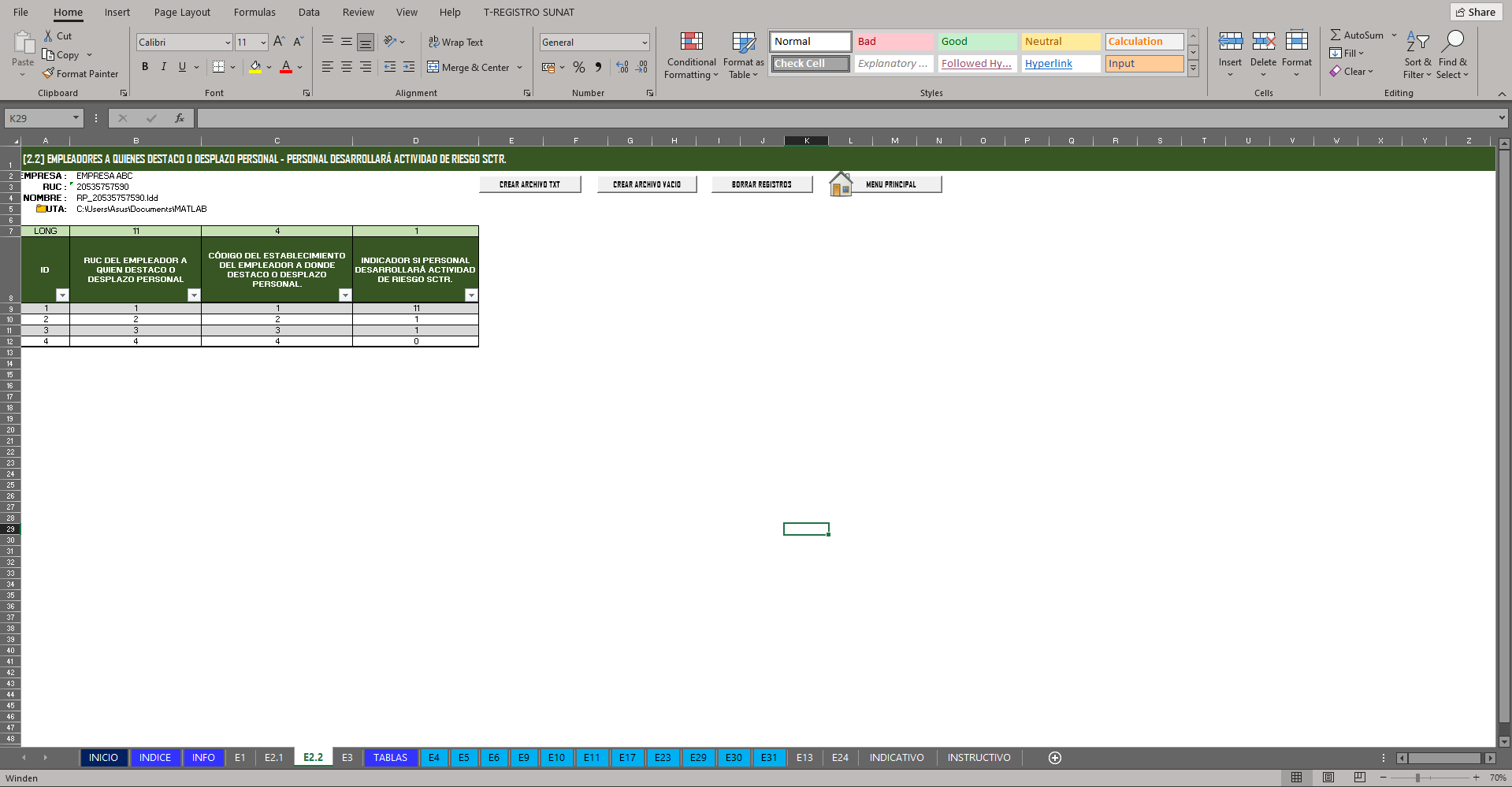Viewport: 1512px width, 787px height.
Task: Open the cell borders icon
Action: (219, 67)
